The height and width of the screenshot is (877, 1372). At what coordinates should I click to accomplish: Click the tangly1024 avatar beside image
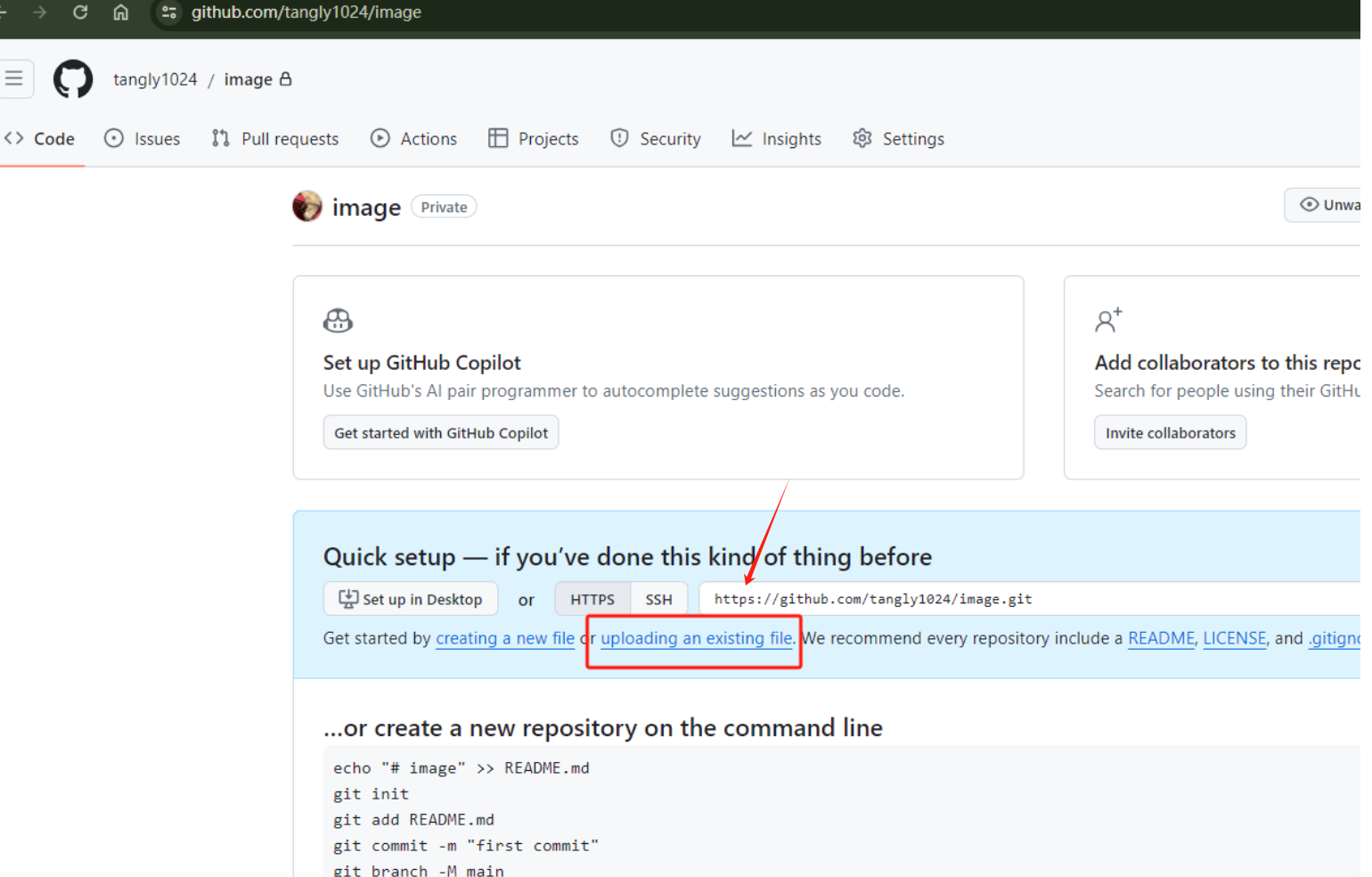(x=307, y=207)
